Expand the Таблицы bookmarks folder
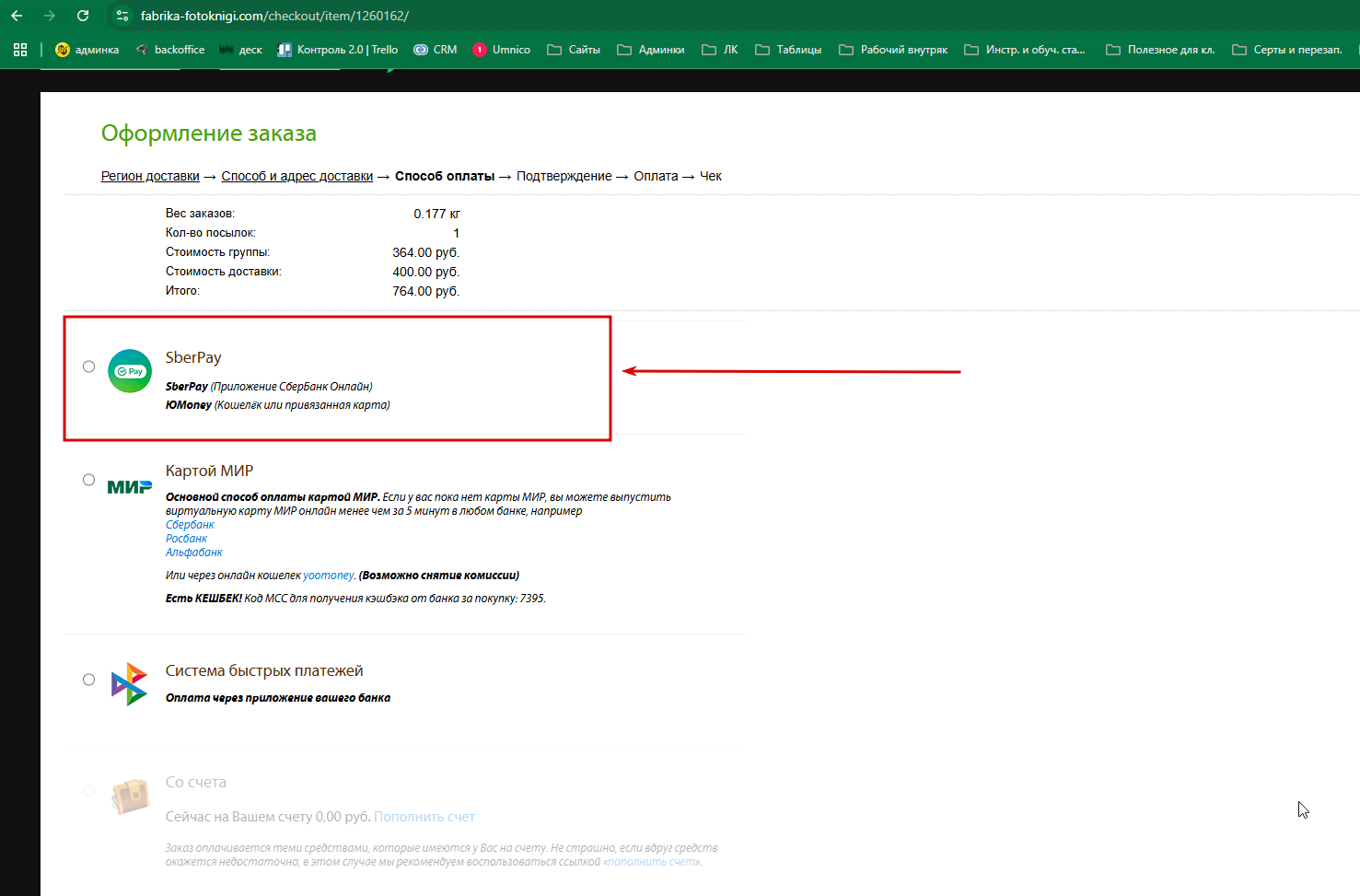The height and width of the screenshot is (896, 1360). point(788,50)
